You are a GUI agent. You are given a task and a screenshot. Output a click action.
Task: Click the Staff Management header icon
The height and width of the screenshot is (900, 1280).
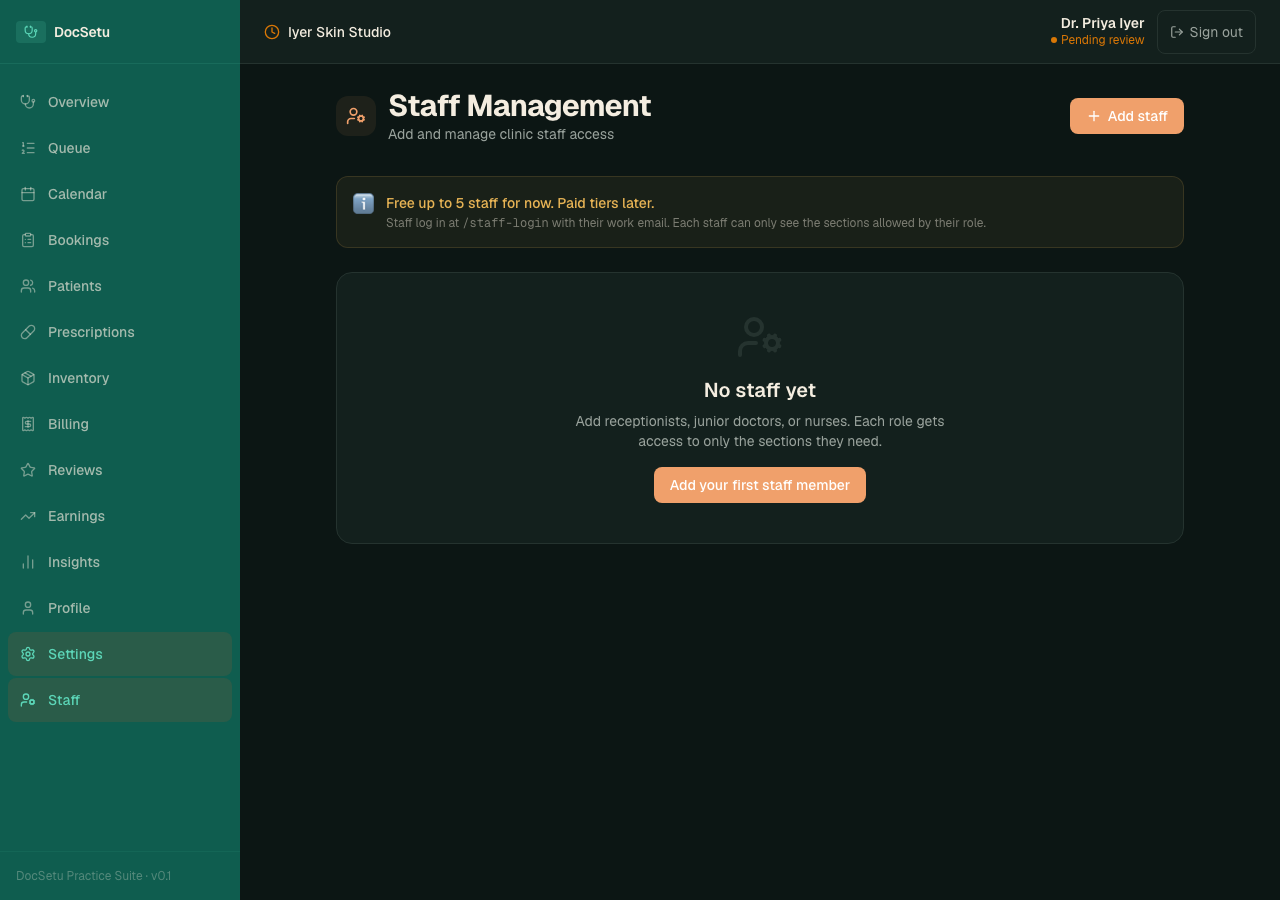[356, 116]
